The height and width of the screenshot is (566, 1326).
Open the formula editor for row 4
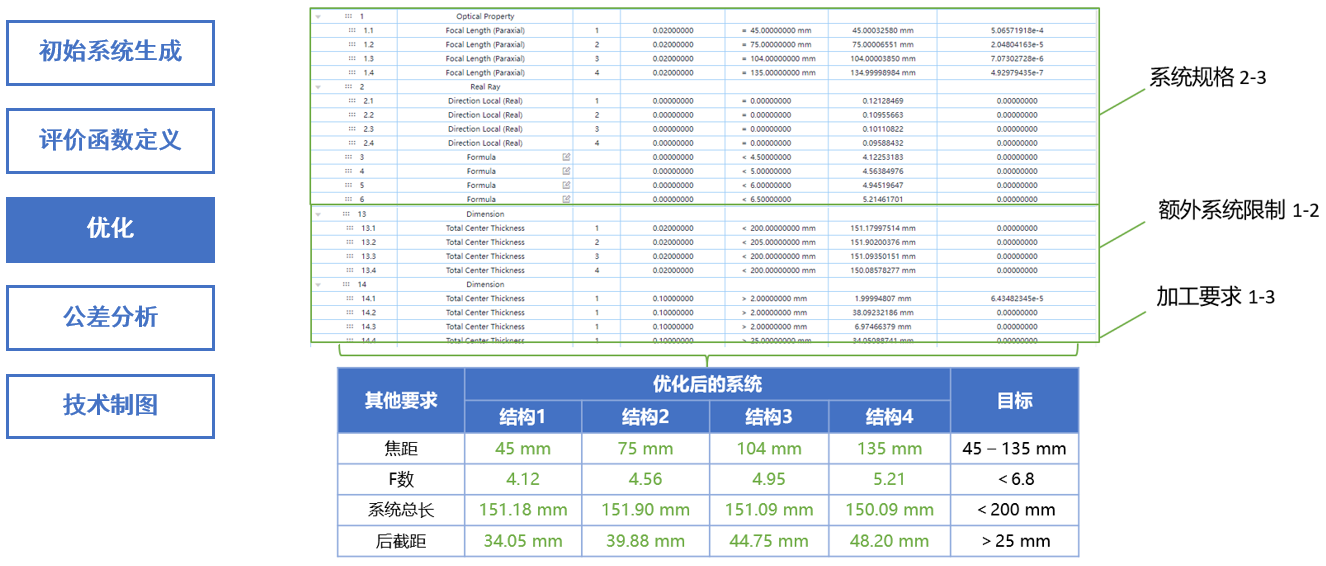coord(566,171)
